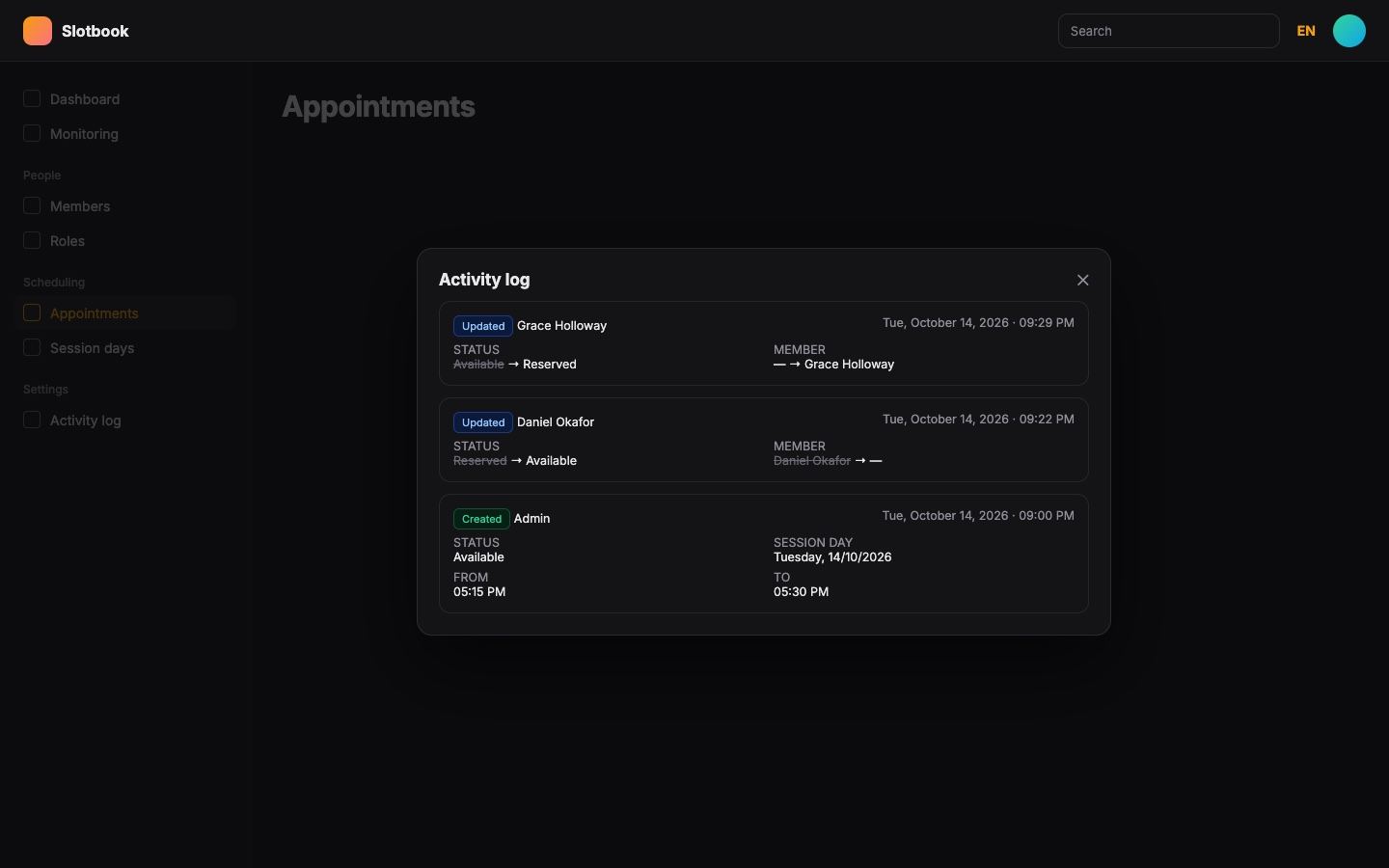Image resolution: width=1389 pixels, height=868 pixels.
Task: Go to Monitoring page
Action: tap(125, 134)
